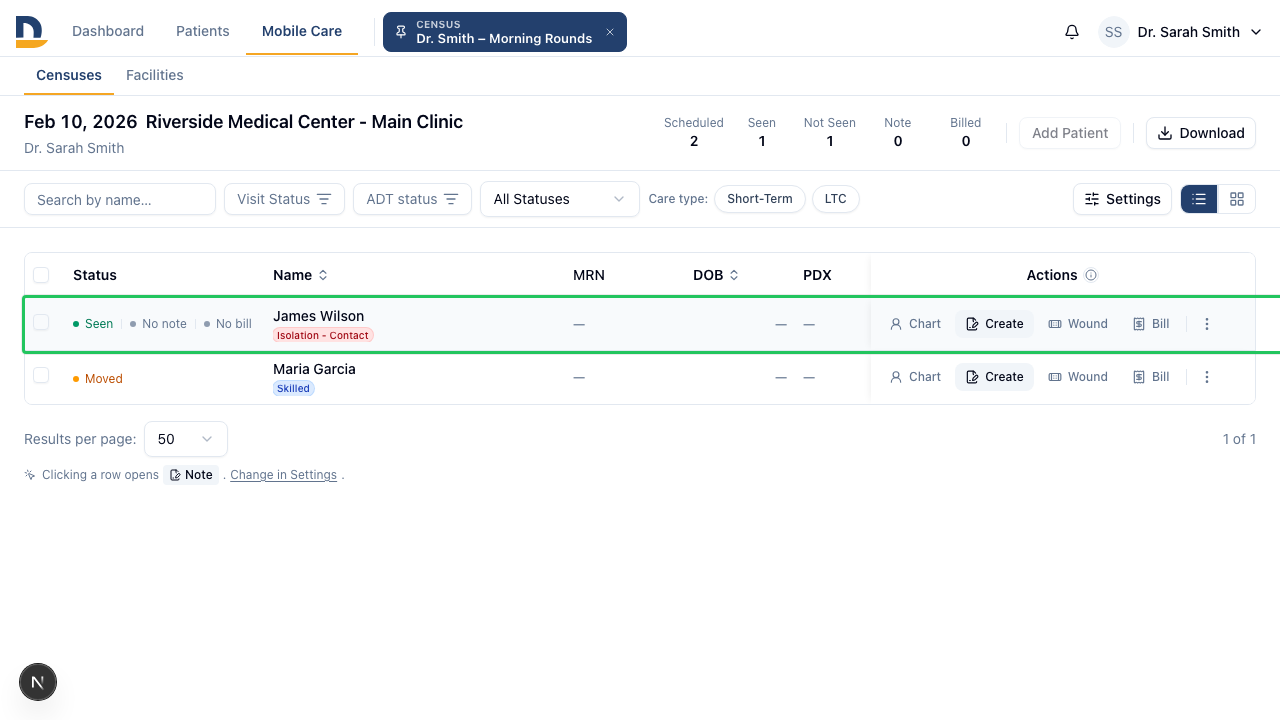This screenshot has width=1280, height=720.
Task: Open the notifications bell
Action: [1072, 32]
